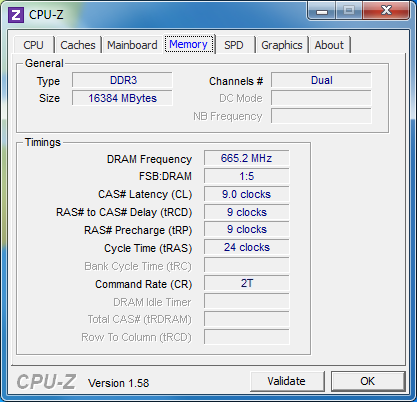Go to the Graphics tab
The image size is (417, 402).
(x=282, y=45)
